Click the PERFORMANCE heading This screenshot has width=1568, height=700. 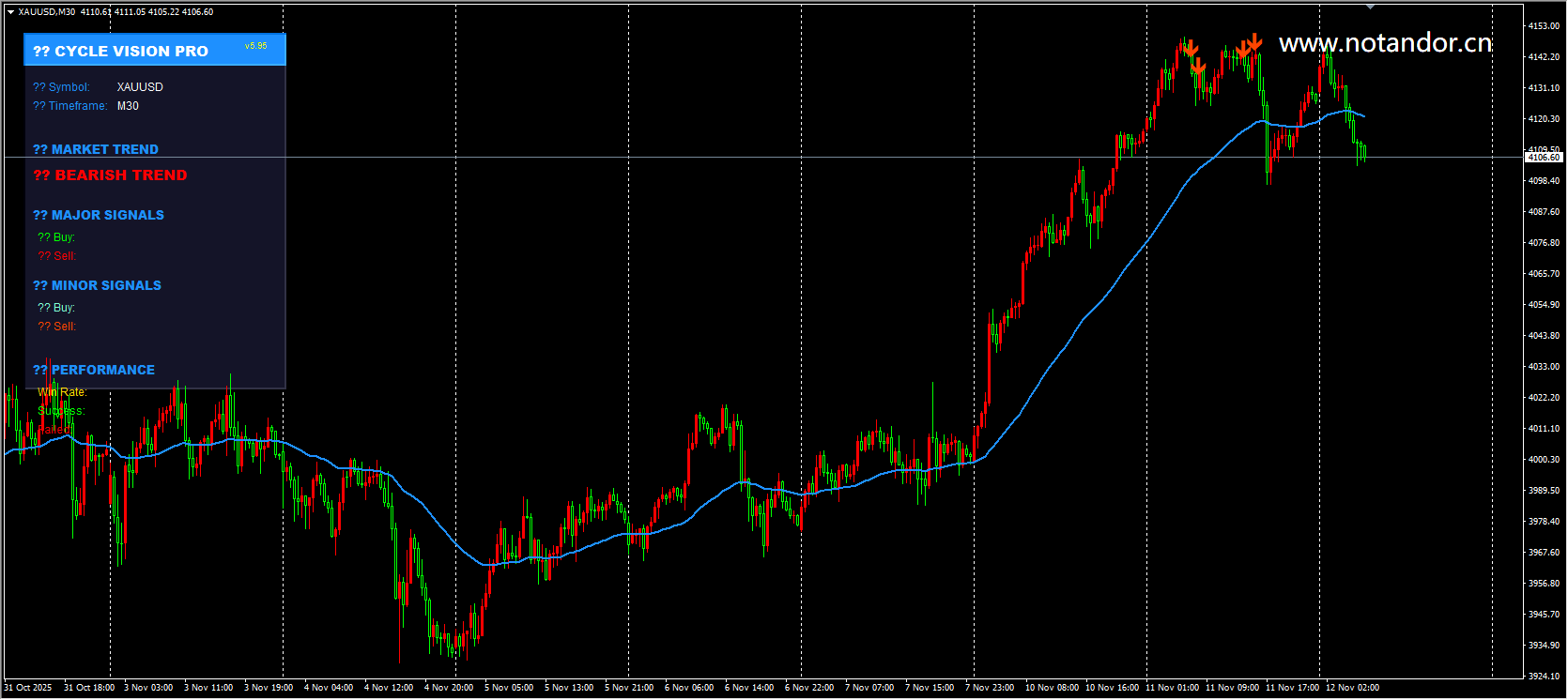click(94, 370)
